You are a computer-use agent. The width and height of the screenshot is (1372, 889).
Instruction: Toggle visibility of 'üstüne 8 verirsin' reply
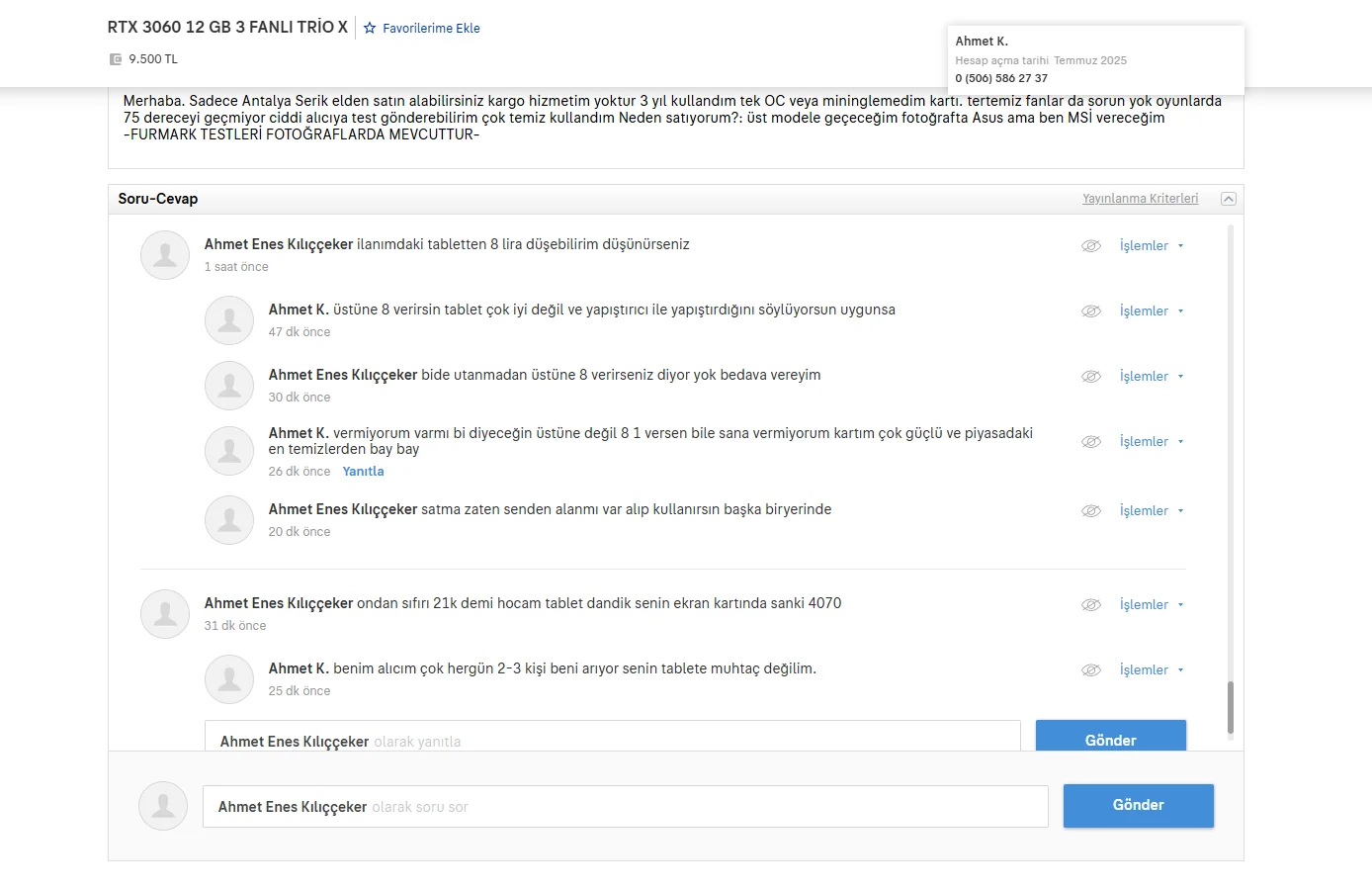tap(1091, 311)
